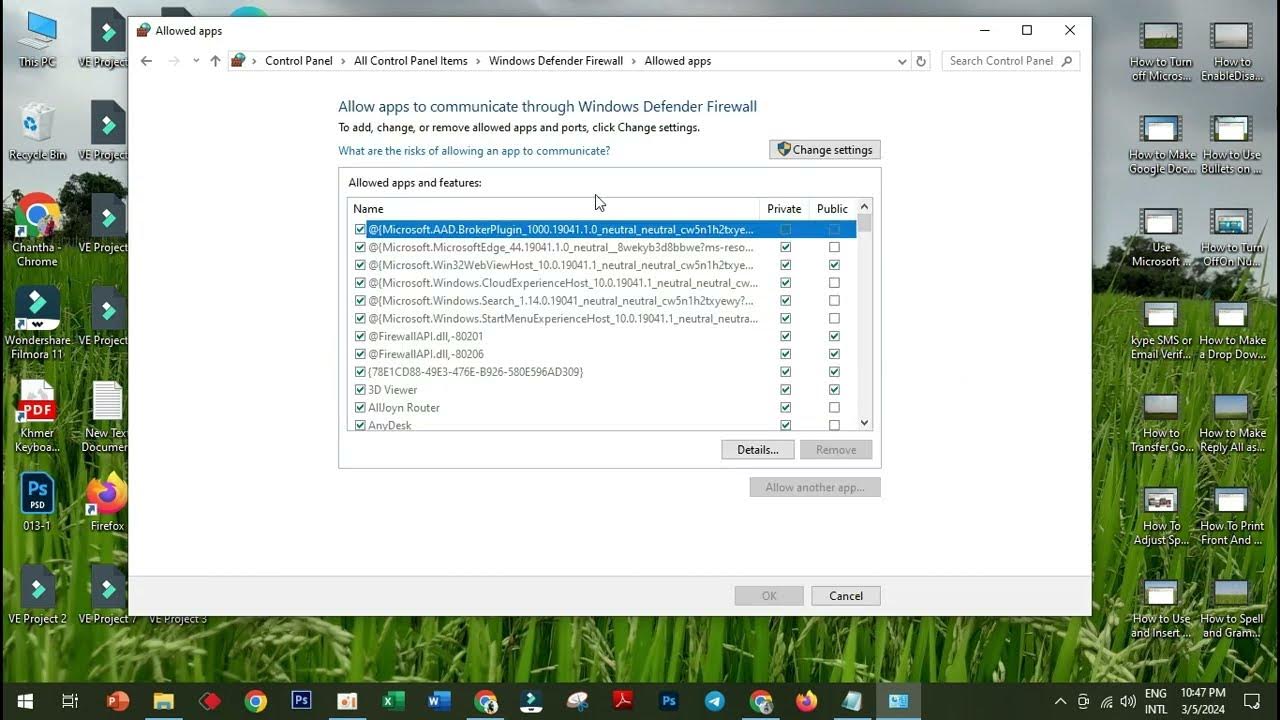Open address bar history dropdown
Screen dimensions: 1280x720
click(902, 61)
